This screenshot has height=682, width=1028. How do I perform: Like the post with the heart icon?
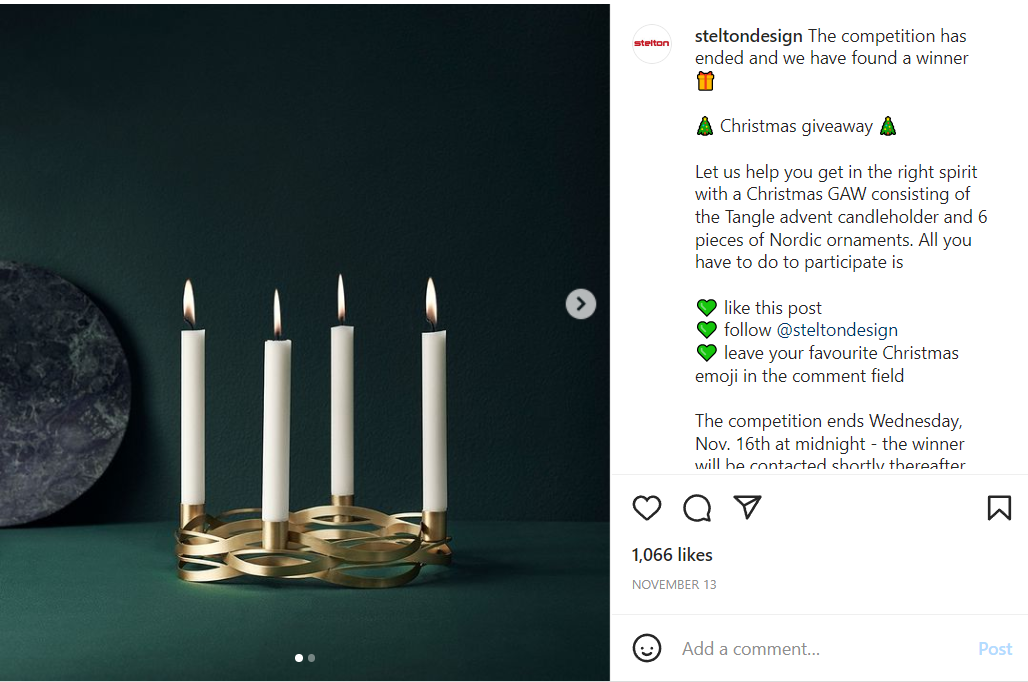[x=647, y=508]
